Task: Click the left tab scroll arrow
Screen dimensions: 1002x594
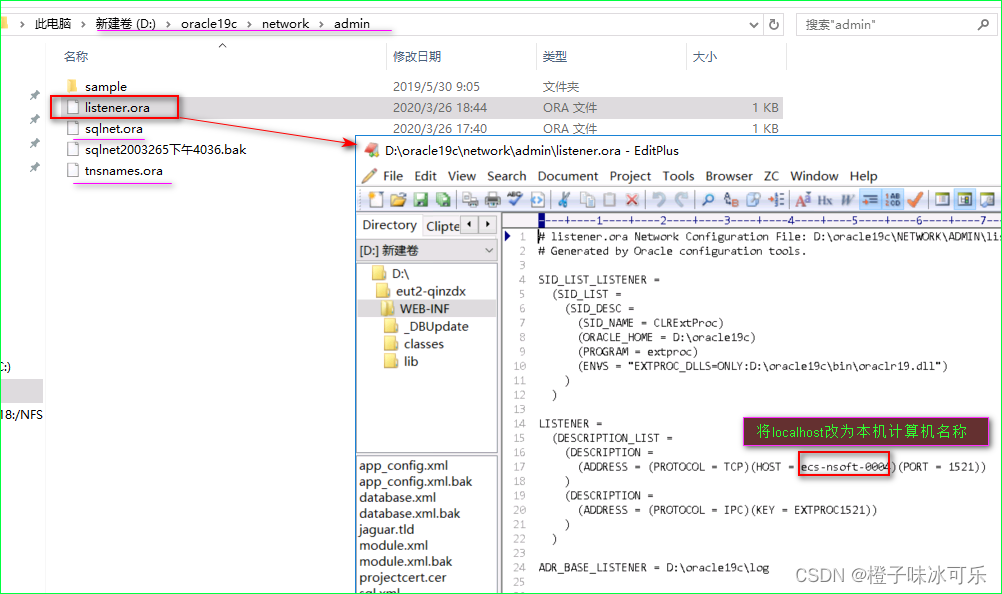Action: pyautogui.click(x=470, y=224)
